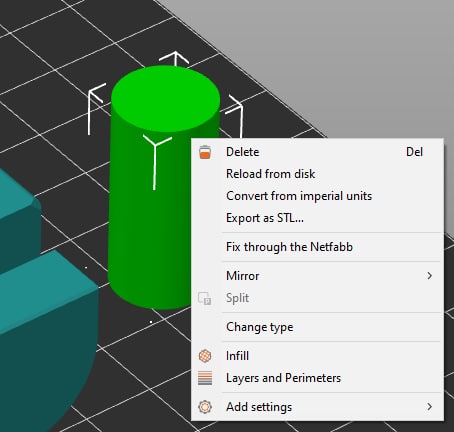Select Reload from disk
The image size is (454, 432).
tap(317, 174)
